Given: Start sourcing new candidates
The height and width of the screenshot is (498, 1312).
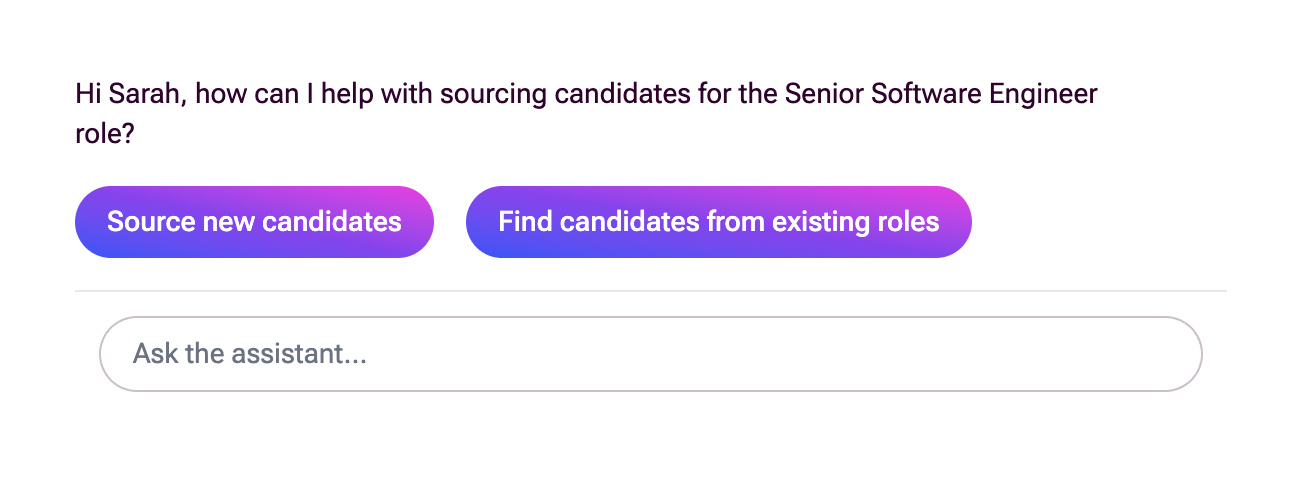Looking at the screenshot, I should pyautogui.click(x=254, y=222).
